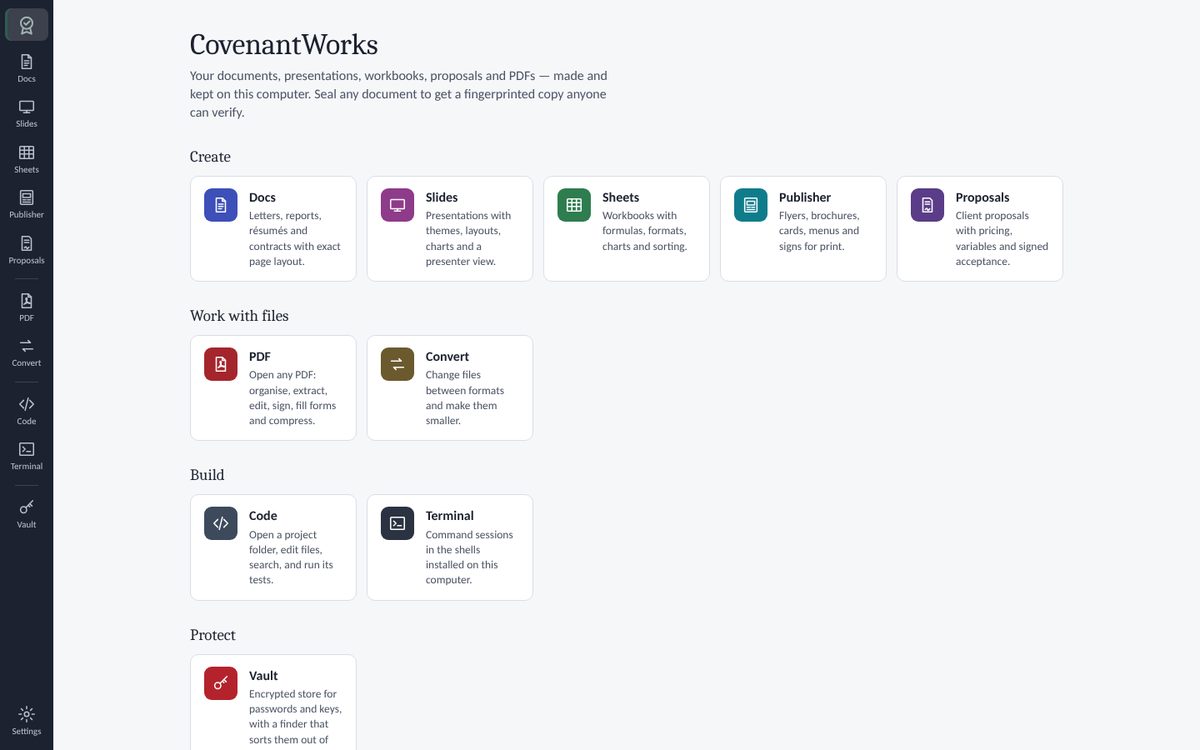
Task: Click the Convert card title
Action: 447,356
